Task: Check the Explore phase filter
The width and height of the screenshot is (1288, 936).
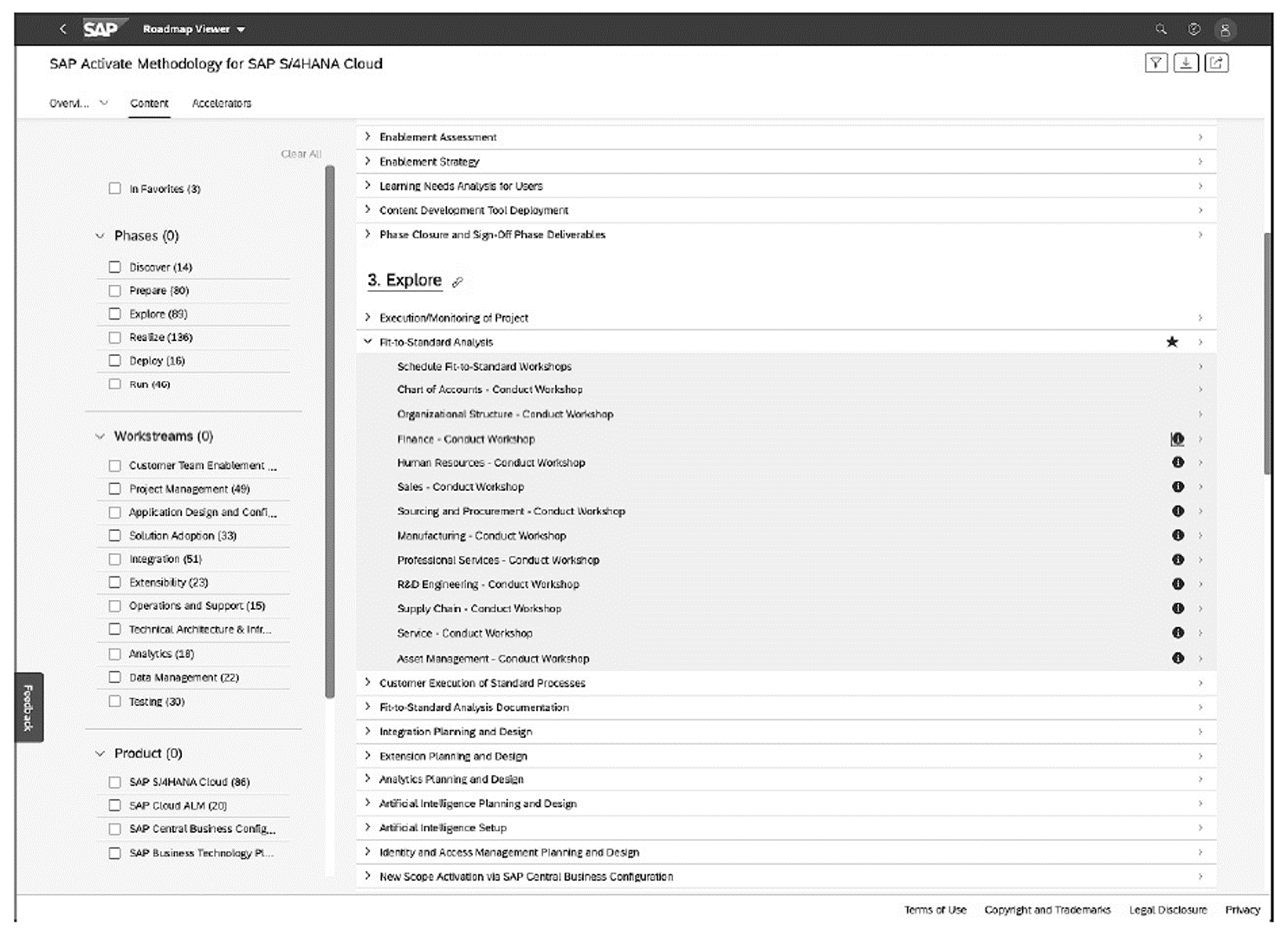Action: pos(114,313)
